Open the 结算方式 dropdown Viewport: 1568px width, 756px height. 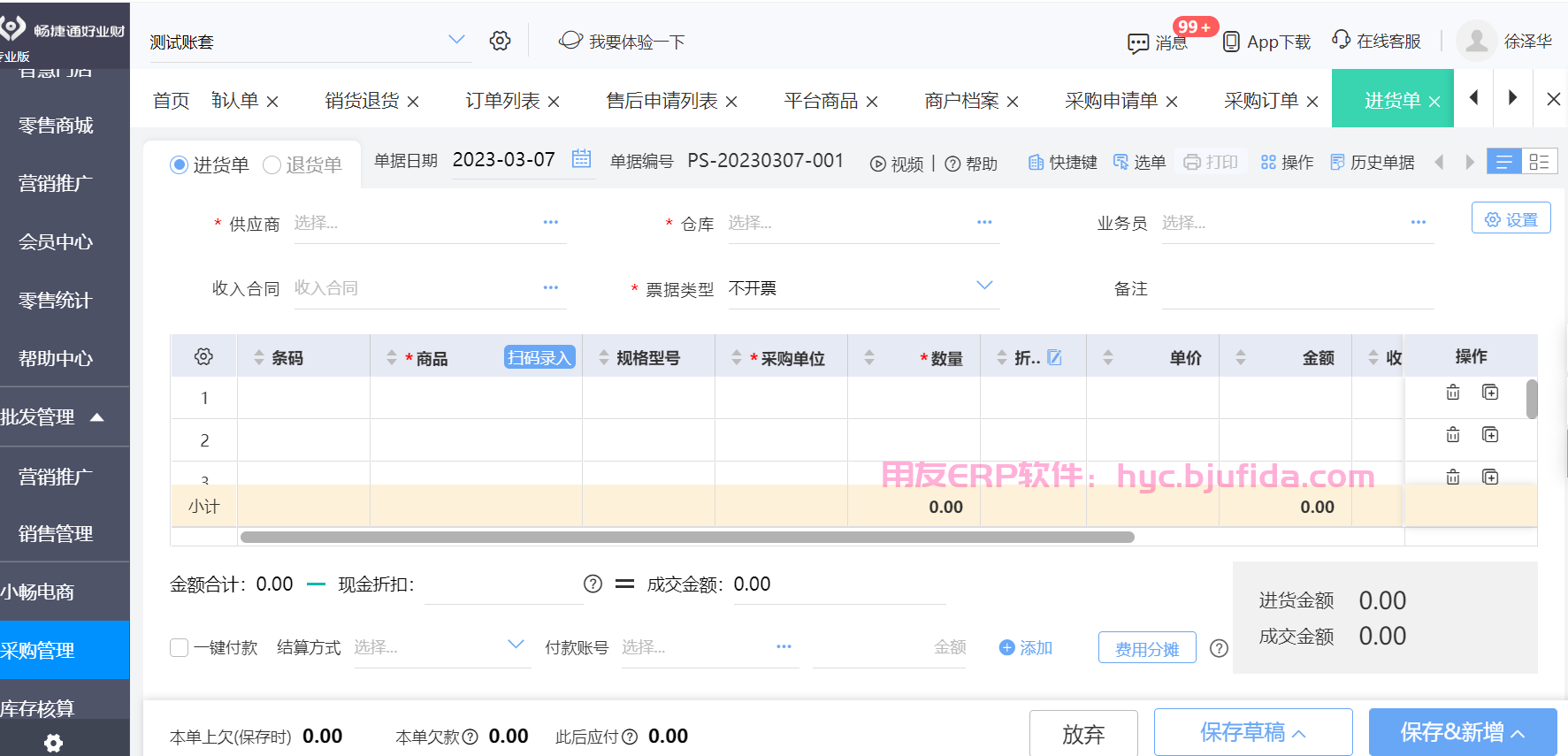click(x=516, y=645)
